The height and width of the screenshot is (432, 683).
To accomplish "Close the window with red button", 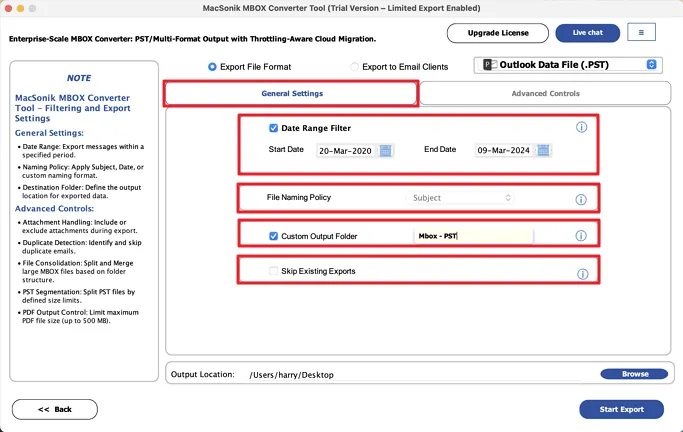I will (8, 8).
